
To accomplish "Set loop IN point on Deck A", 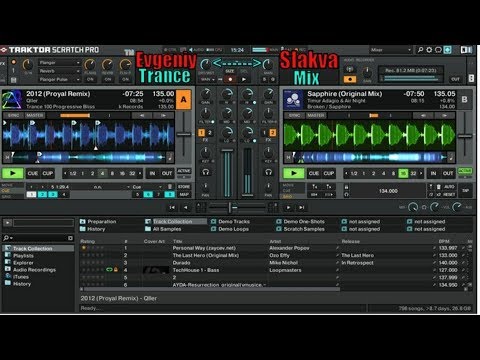I will pyautogui.click(x=152, y=173).
